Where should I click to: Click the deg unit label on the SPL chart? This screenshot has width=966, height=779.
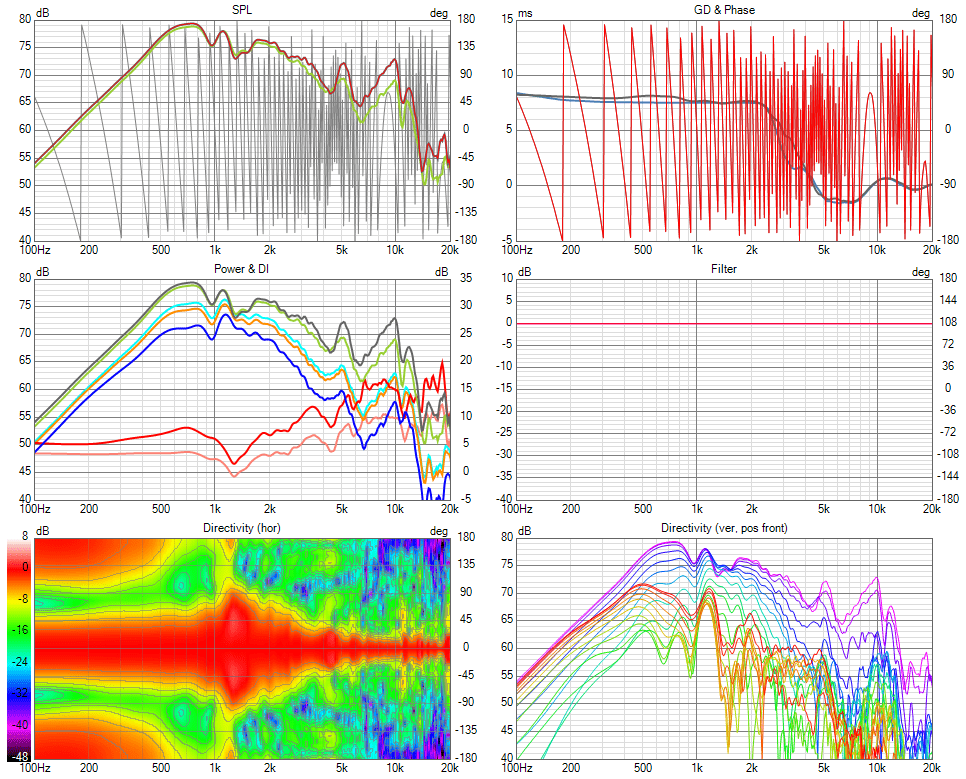pos(439,13)
